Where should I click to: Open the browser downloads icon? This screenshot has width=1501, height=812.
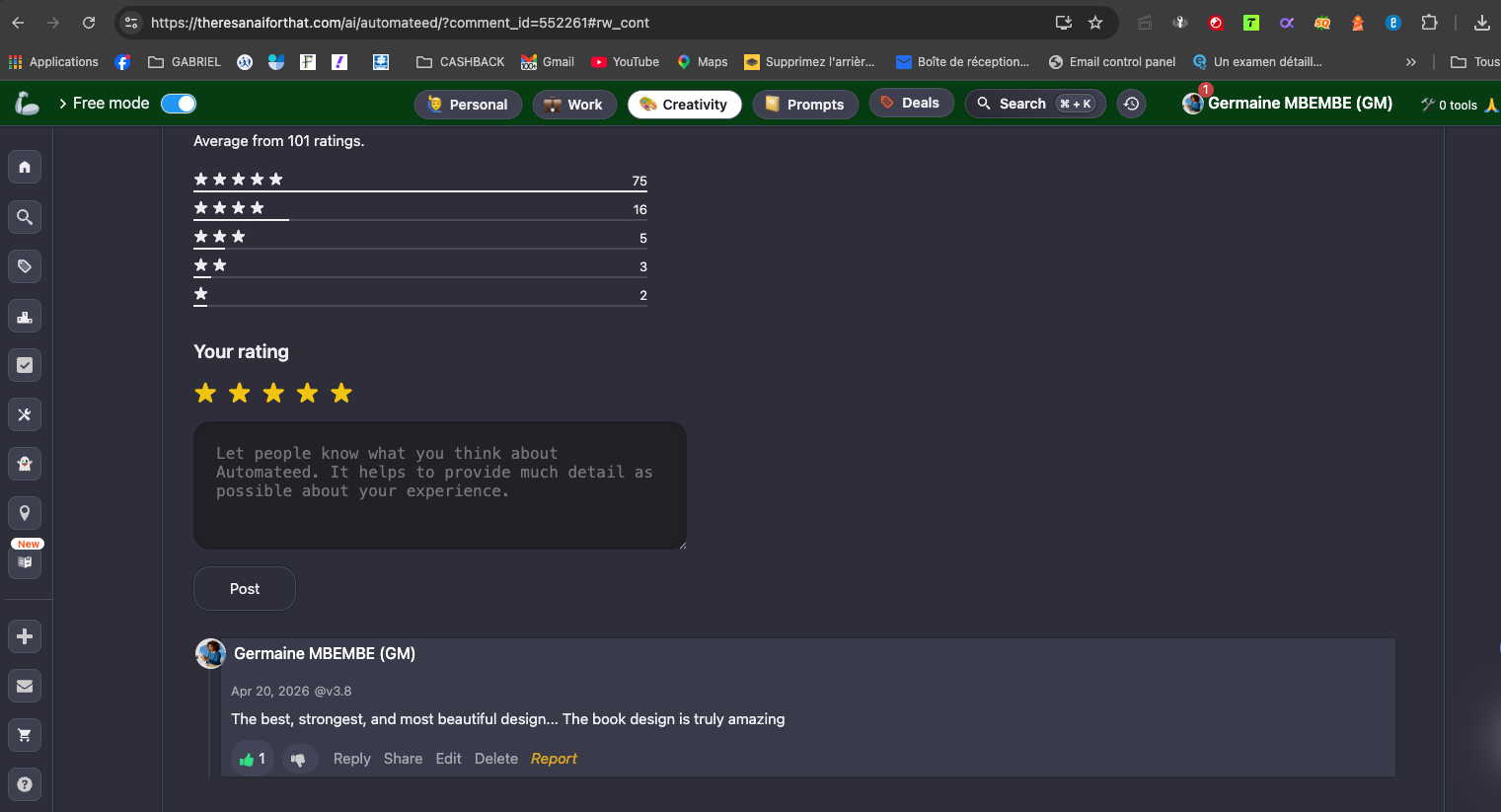[1481, 22]
